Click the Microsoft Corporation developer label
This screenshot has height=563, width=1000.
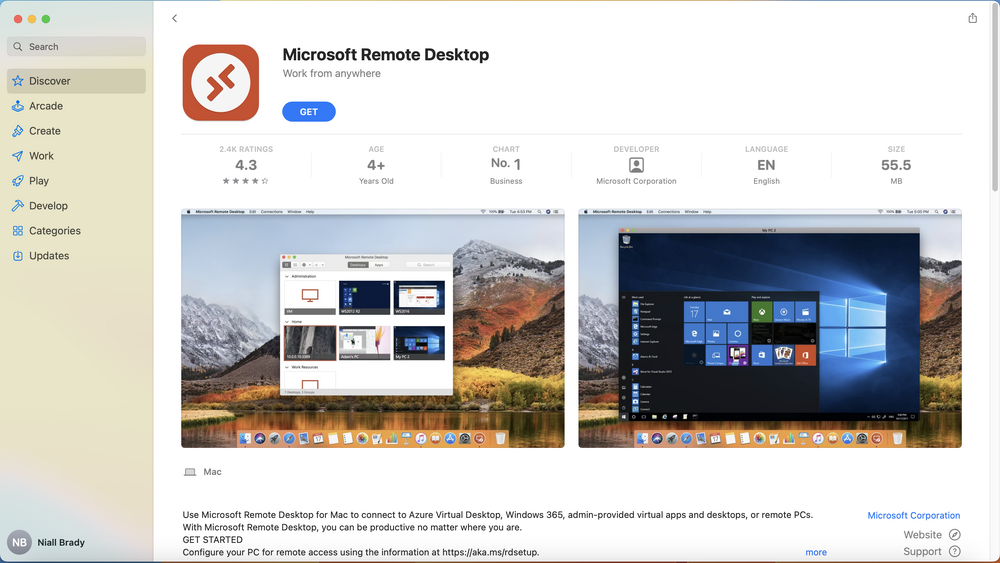click(636, 181)
